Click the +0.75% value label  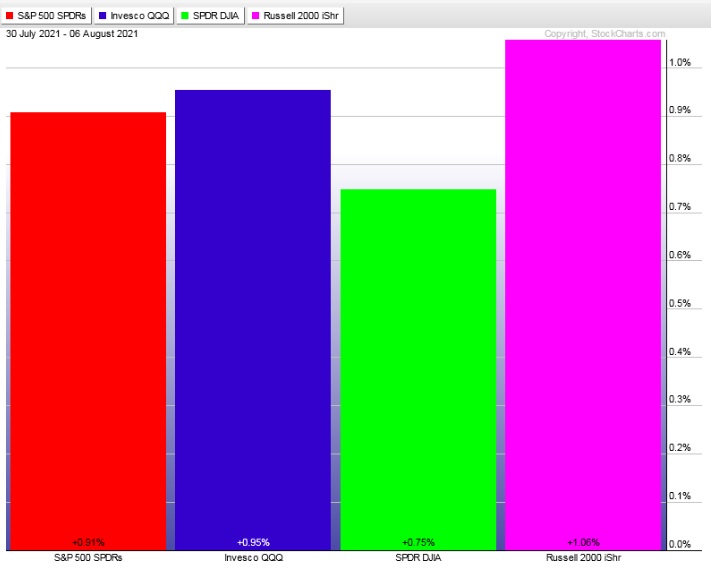click(419, 542)
